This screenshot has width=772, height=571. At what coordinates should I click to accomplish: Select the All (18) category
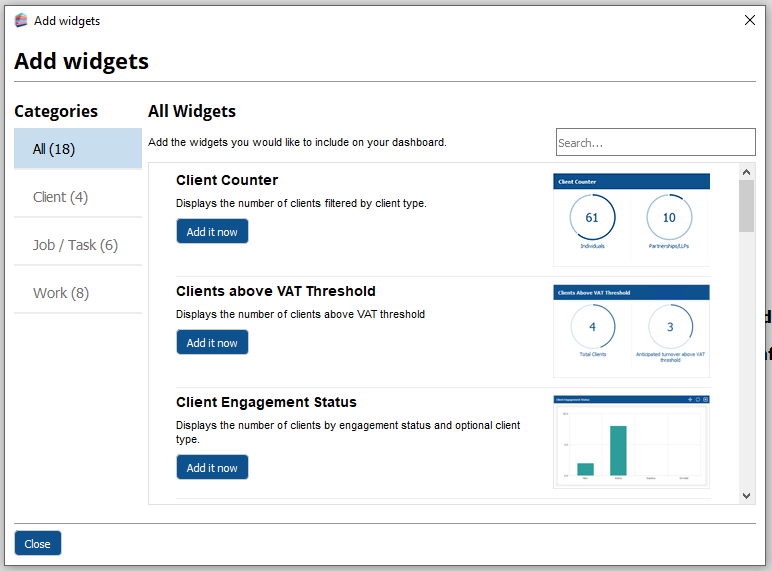(x=78, y=149)
